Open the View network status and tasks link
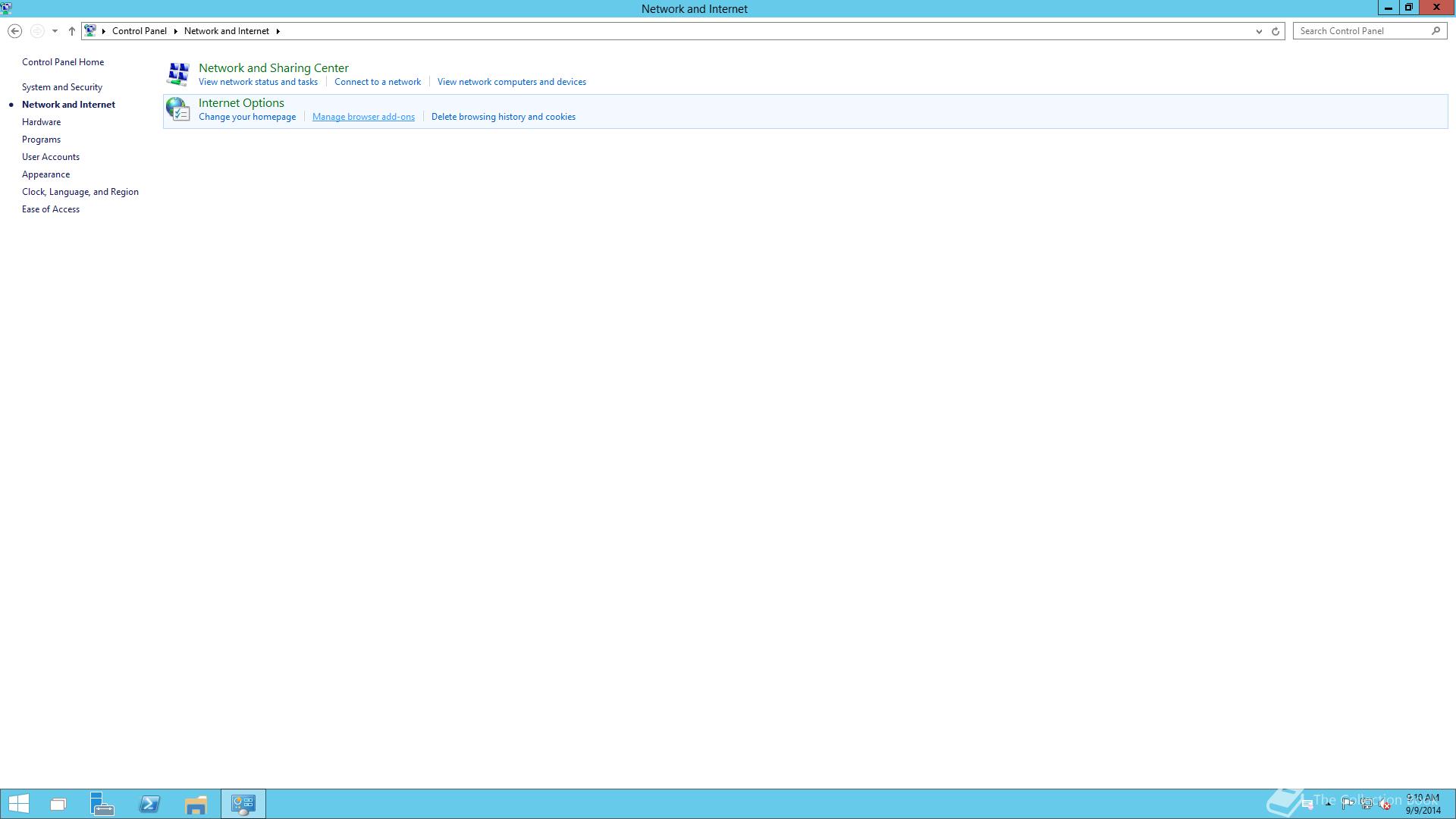Screen dimensions: 1456x819 (258, 82)
